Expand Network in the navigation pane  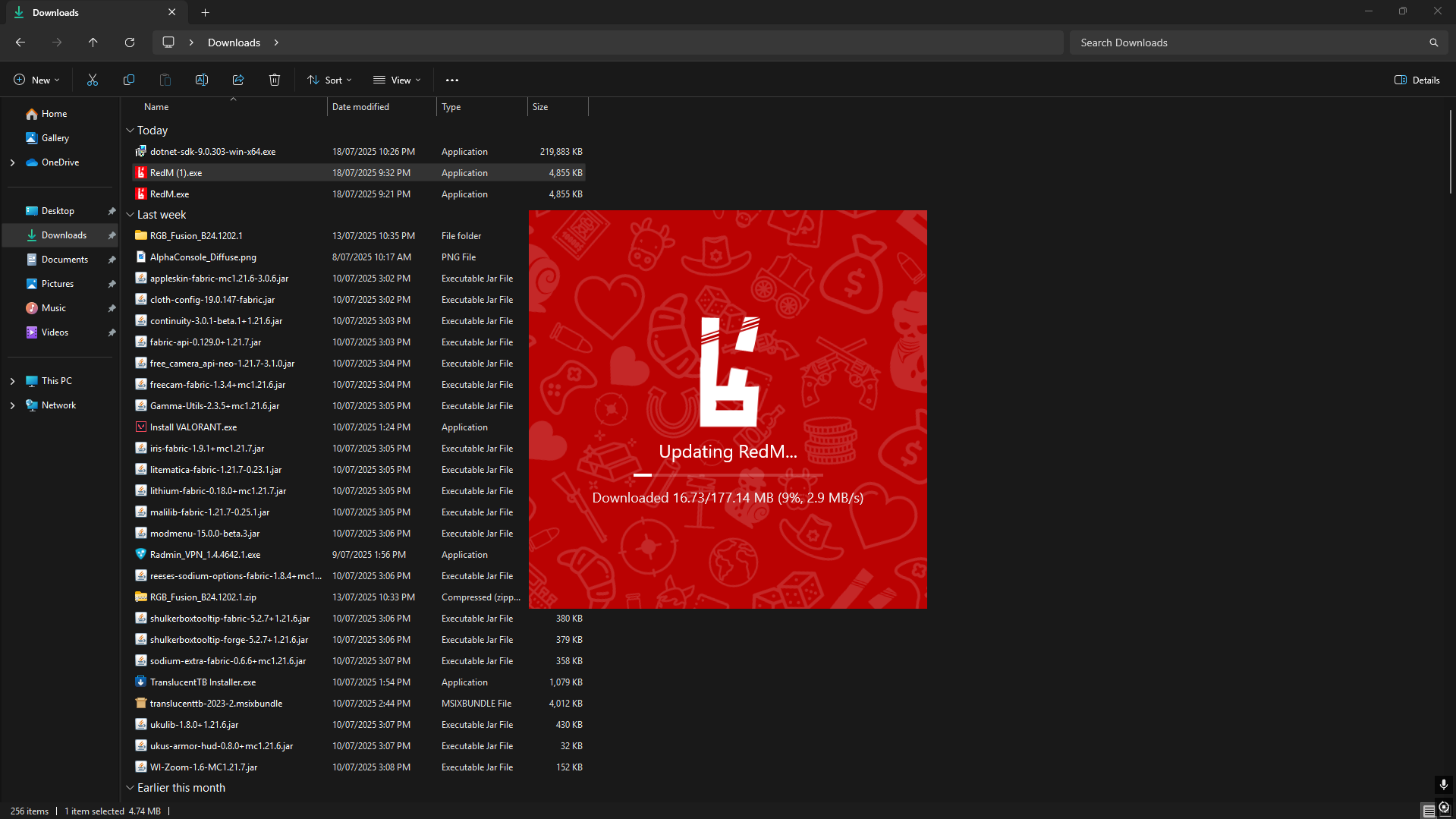click(12, 405)
